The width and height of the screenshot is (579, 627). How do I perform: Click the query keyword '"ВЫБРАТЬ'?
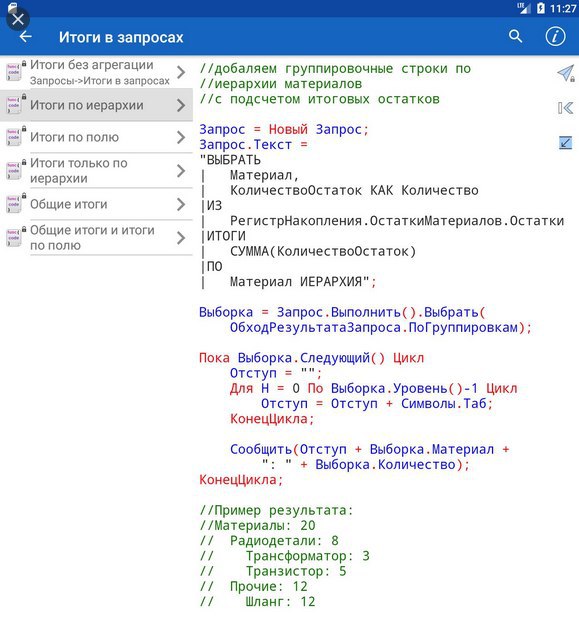click(230, 160)
